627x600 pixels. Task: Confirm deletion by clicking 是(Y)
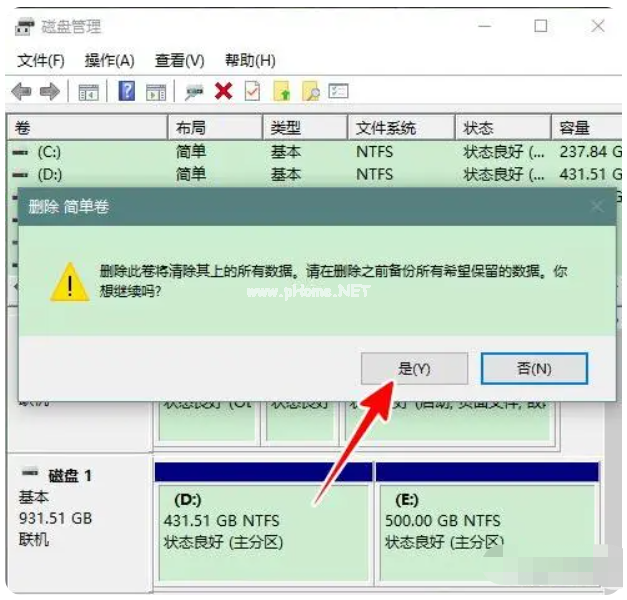(414, 368)
